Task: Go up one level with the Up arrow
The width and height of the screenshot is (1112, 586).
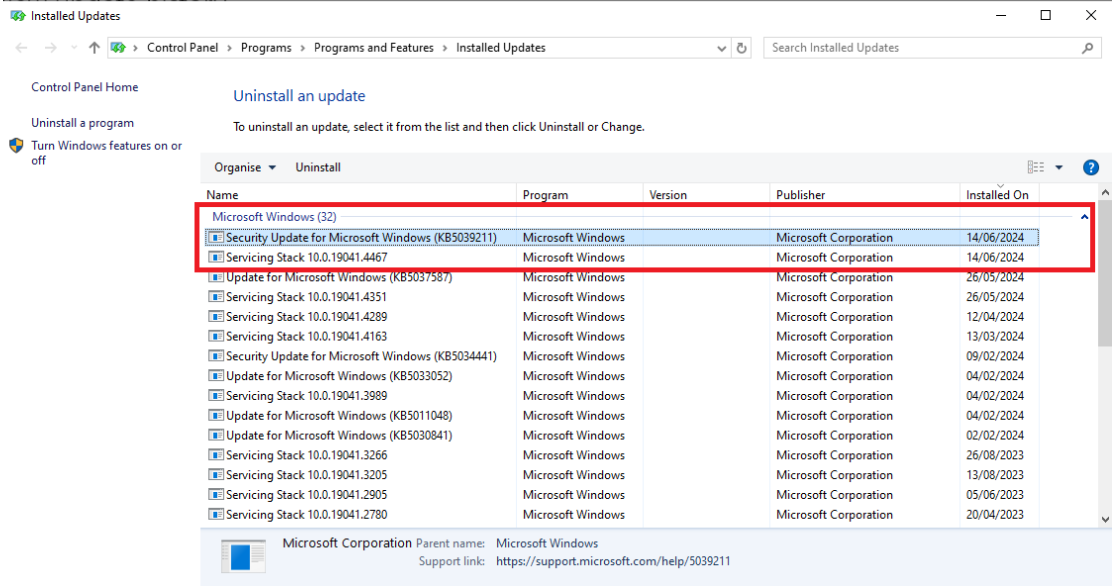Action: point(94,48)
